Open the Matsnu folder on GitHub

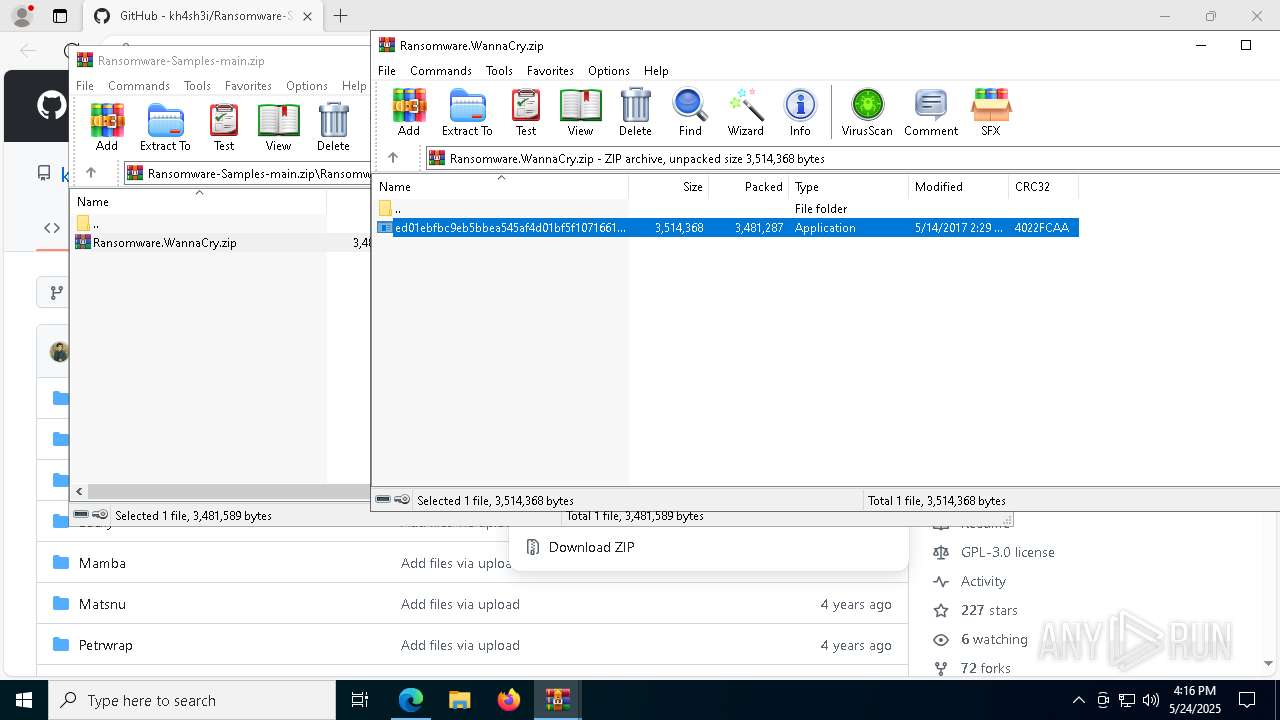coord(102,604)
